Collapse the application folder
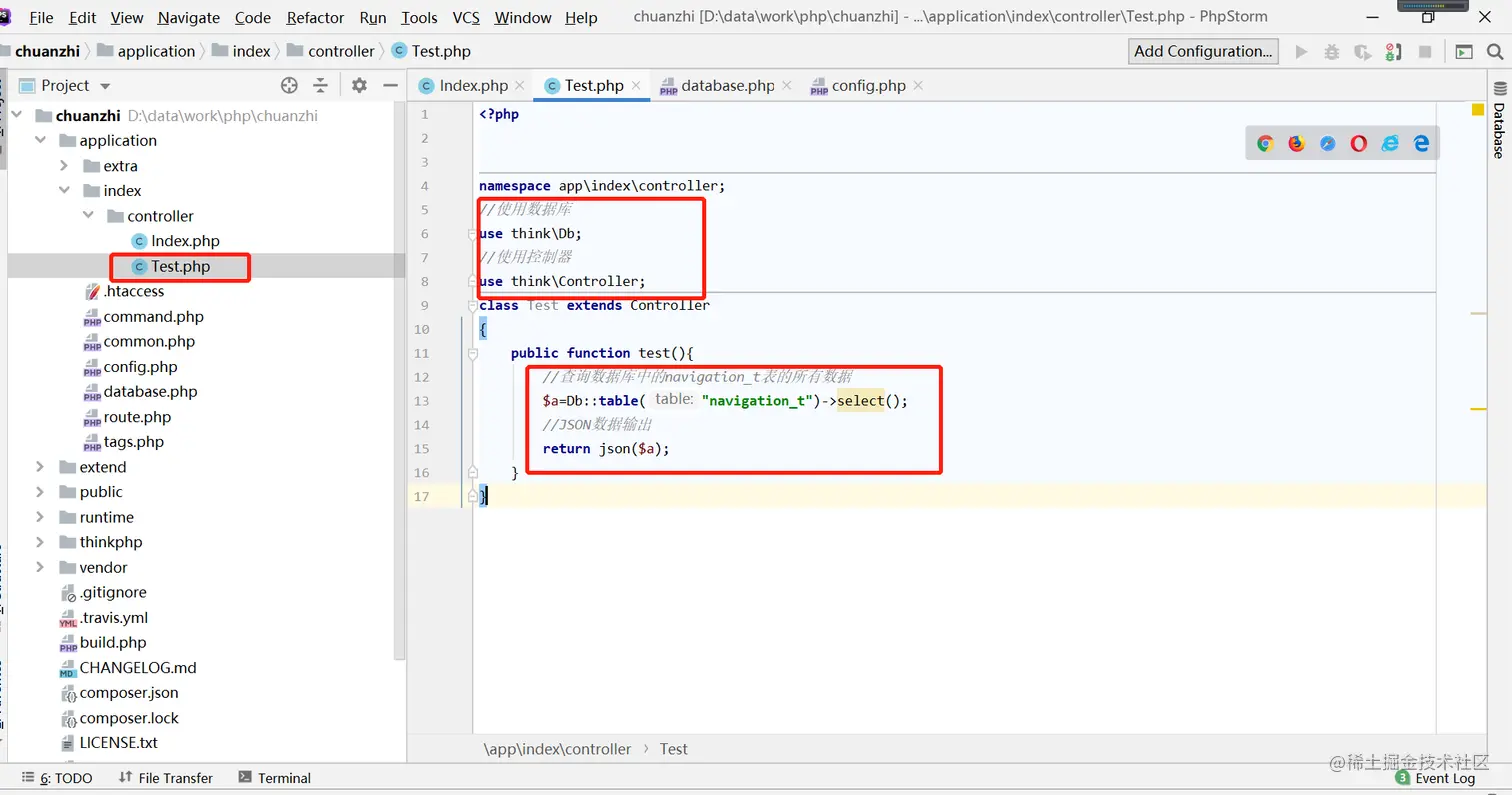 [x=41, y=141]
